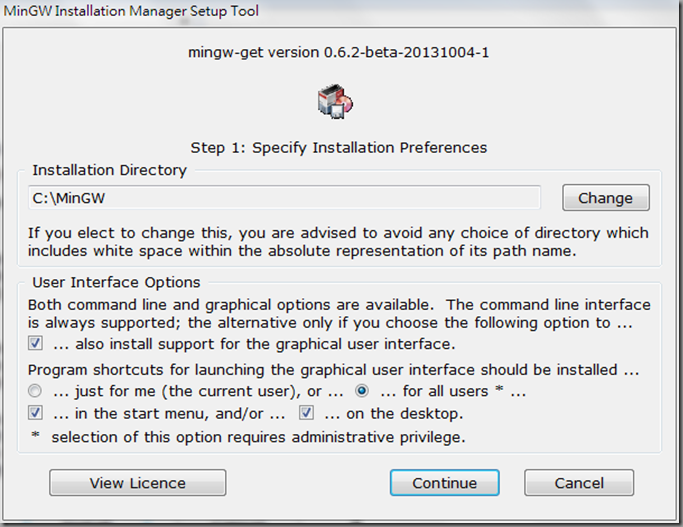Toggle the start menu shortcut checkbox
683x527 pixels.
click(x=35, y=412)
